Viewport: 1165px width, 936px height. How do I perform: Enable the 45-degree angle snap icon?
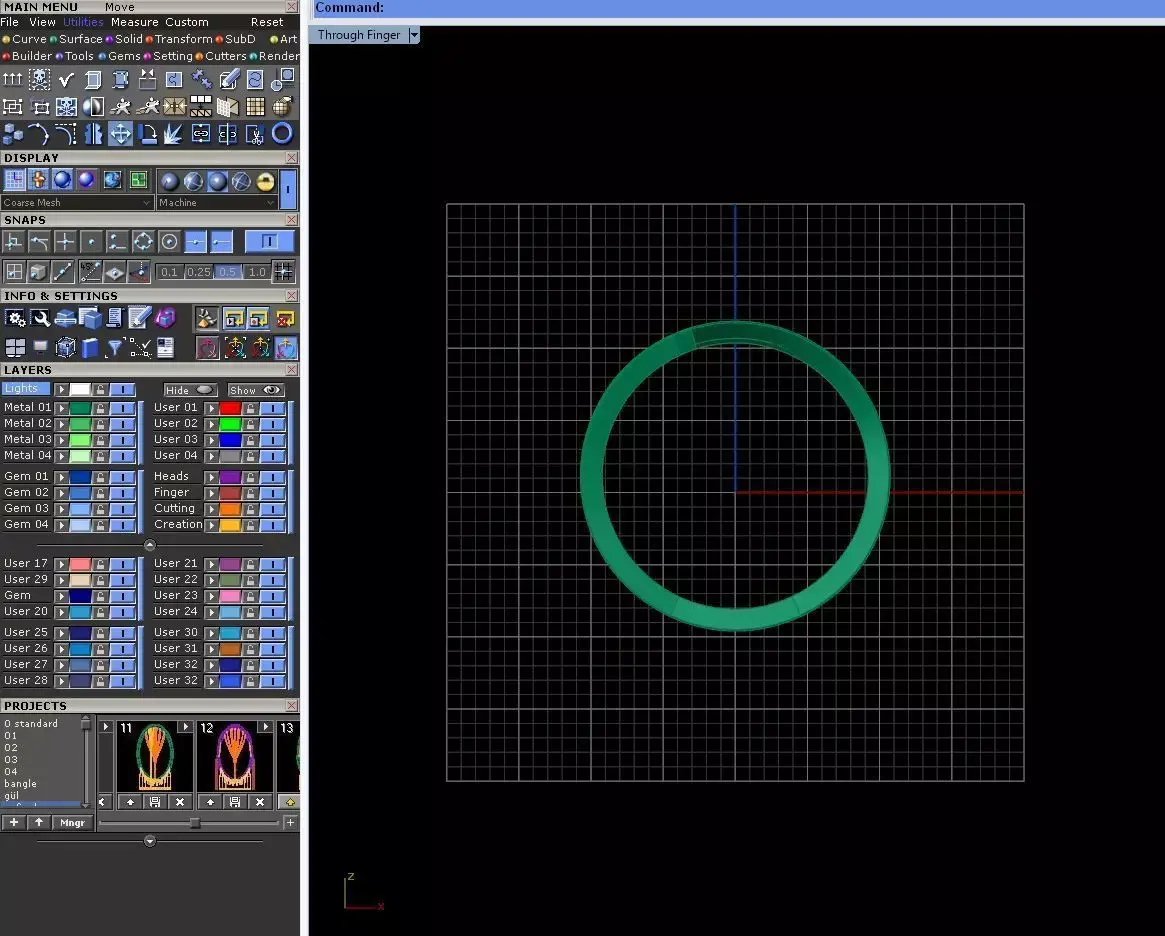(90, 272)
